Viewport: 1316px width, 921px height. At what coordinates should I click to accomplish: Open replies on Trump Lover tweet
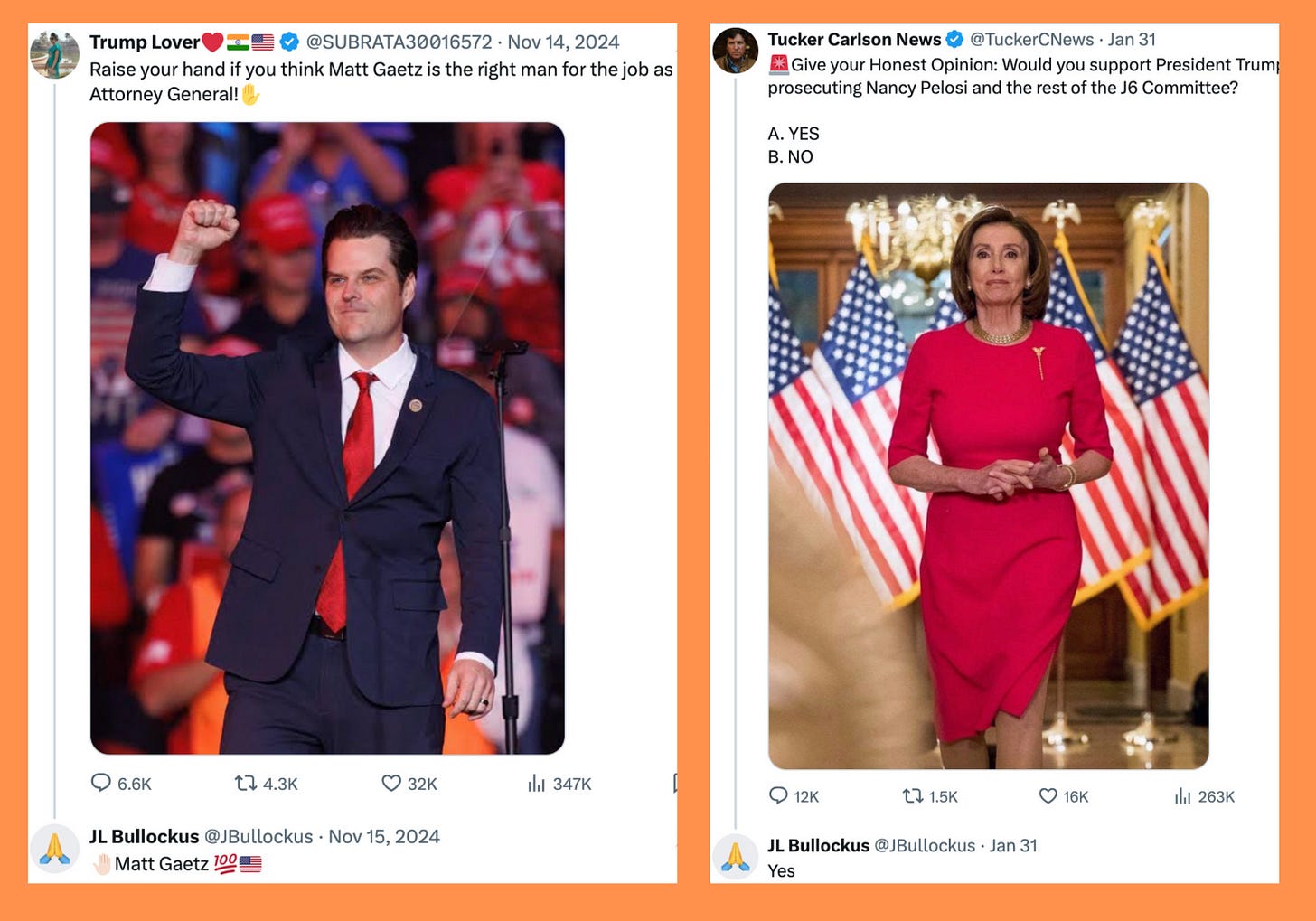tap(121, 784)
